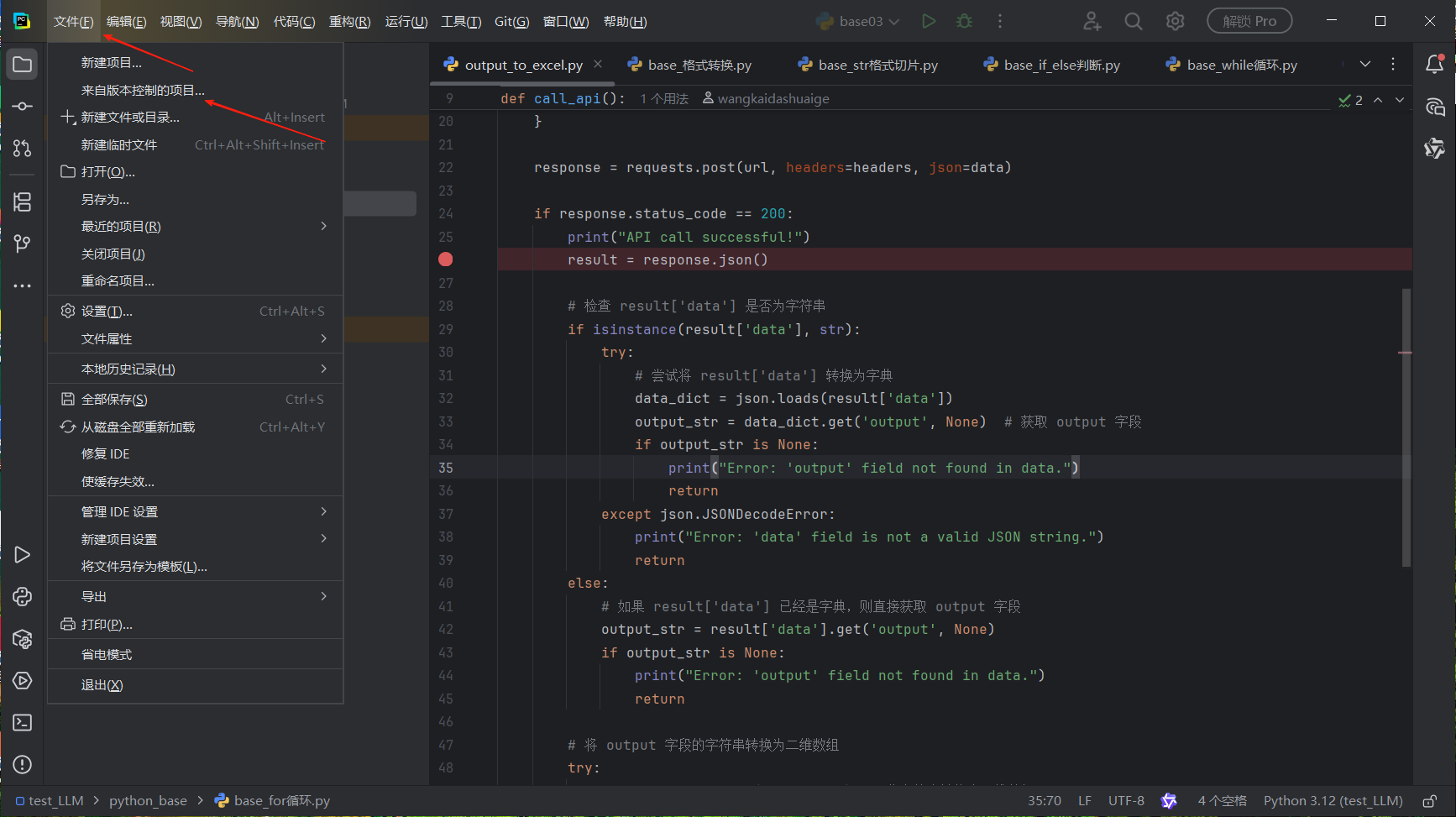This screenshot has width=1456, height=817.
Task: Click the 4 spaces indent widget
Action: [x=1222, y=801]
